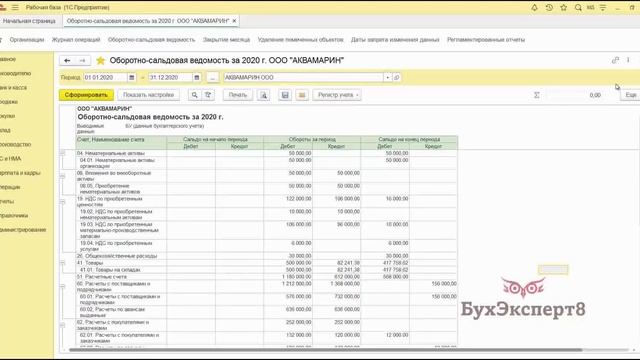Open period selection ellipsis button
Screen dimensions: 640x360
click(213, 77)
